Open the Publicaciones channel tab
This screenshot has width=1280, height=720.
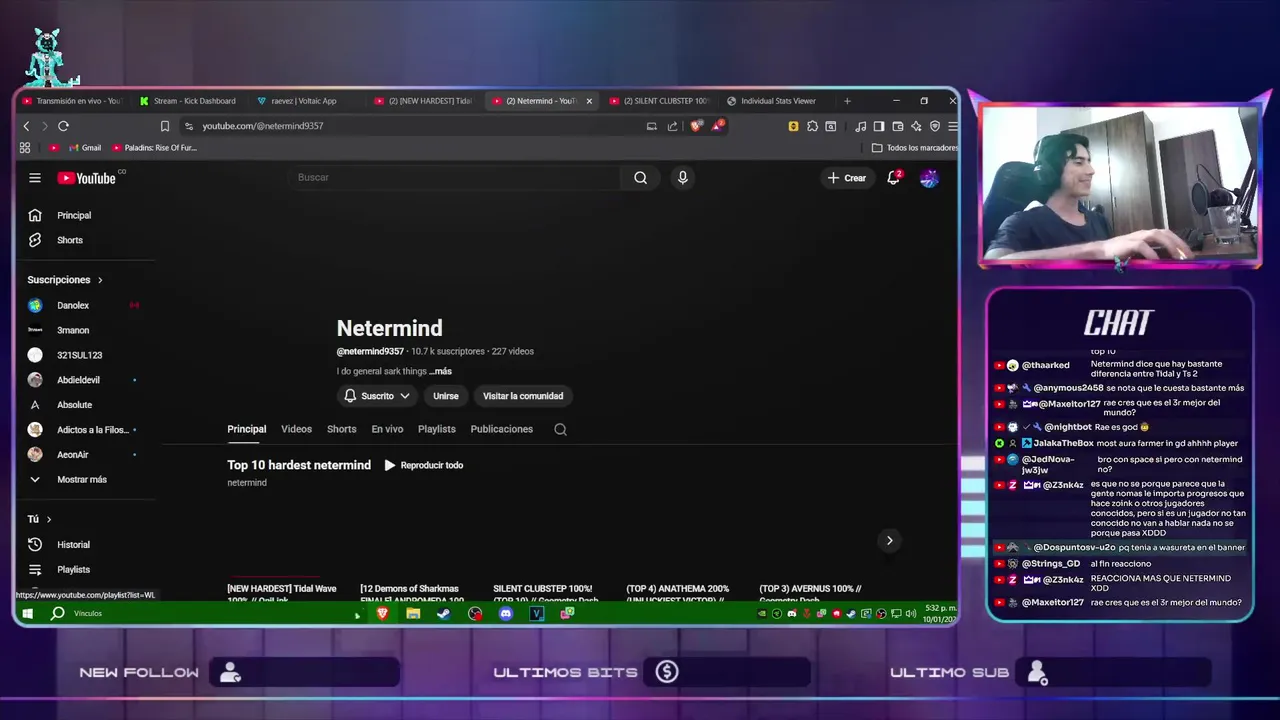click(x=501, y=429)
